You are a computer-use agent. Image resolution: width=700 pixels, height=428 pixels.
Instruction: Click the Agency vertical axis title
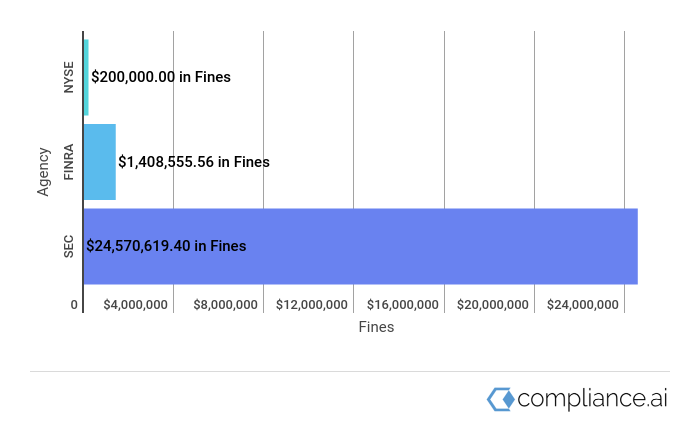click(43, 172)
